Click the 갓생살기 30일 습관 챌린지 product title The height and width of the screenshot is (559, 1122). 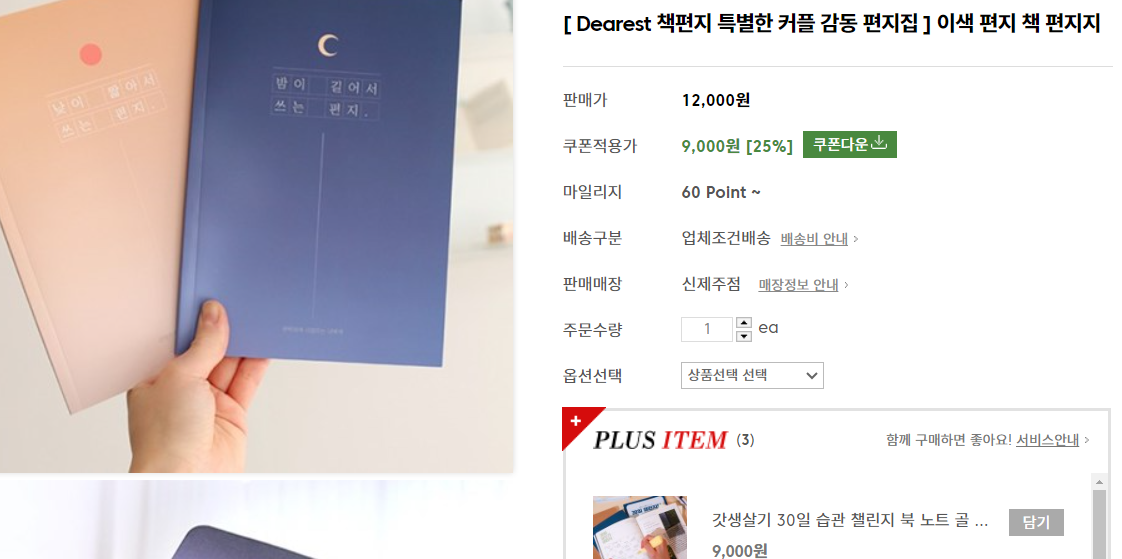click(x=850, y=520)
